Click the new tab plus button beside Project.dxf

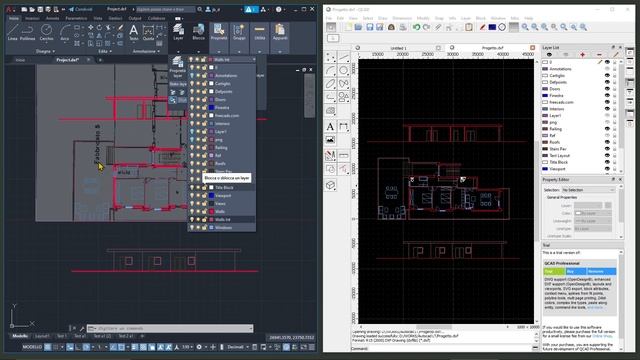100,60
